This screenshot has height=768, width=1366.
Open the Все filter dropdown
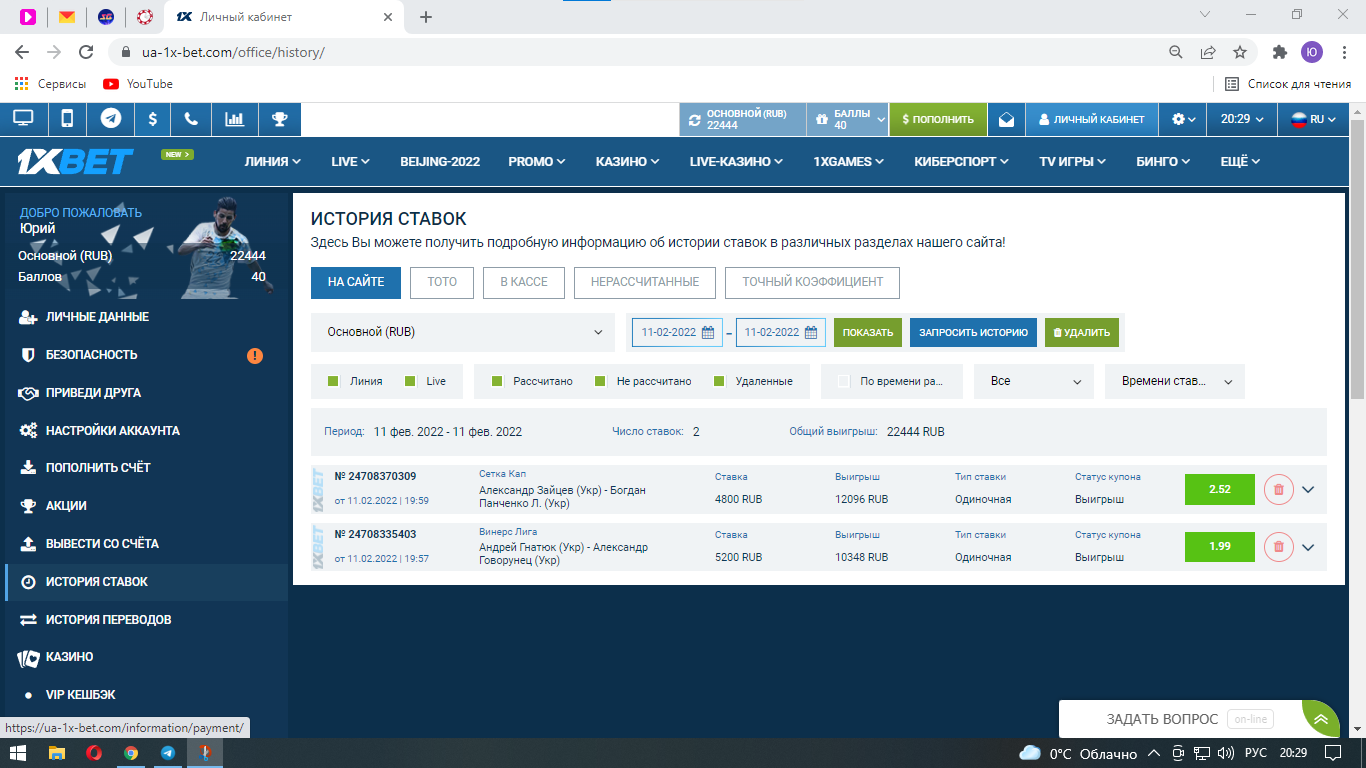tap(1034, 381)
